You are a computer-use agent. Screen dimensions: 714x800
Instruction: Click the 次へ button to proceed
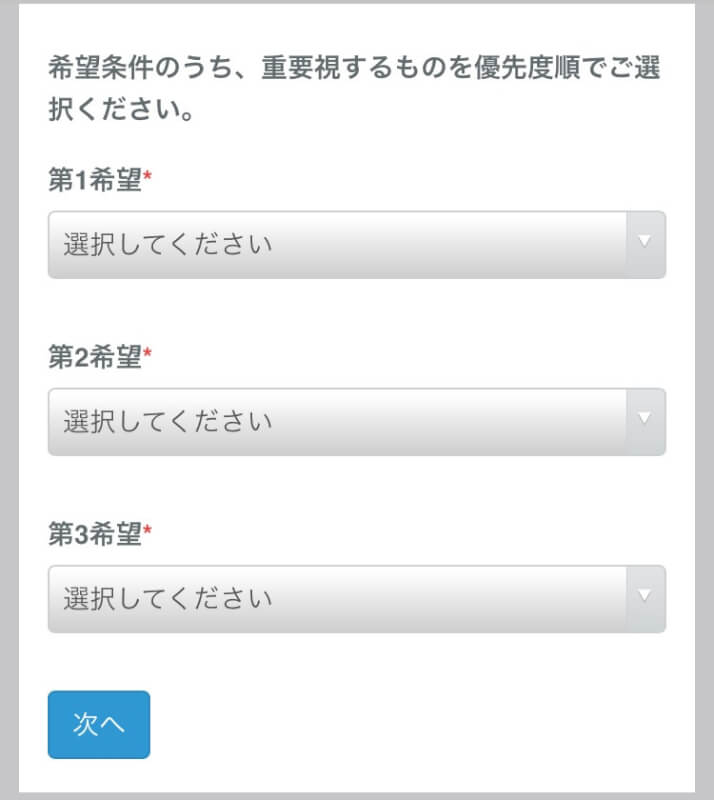(98, 725)
